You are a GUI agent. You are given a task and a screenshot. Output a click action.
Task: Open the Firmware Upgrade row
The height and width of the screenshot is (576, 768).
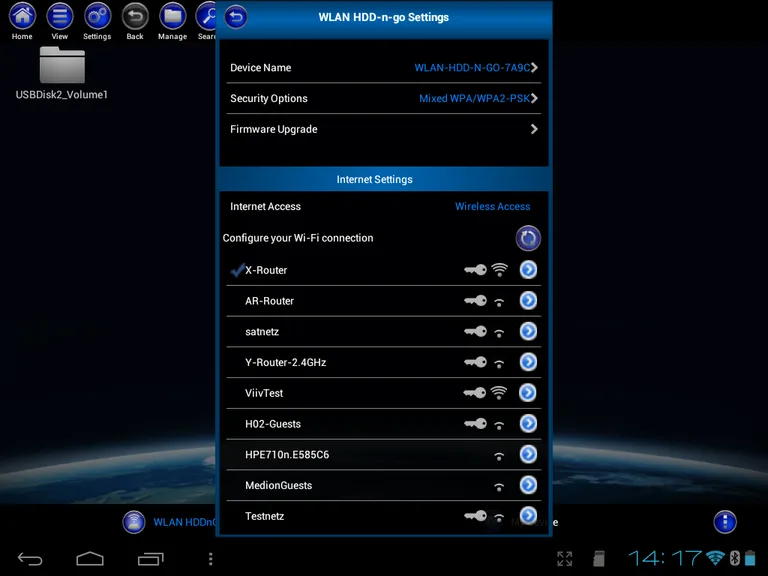[384, 129]
